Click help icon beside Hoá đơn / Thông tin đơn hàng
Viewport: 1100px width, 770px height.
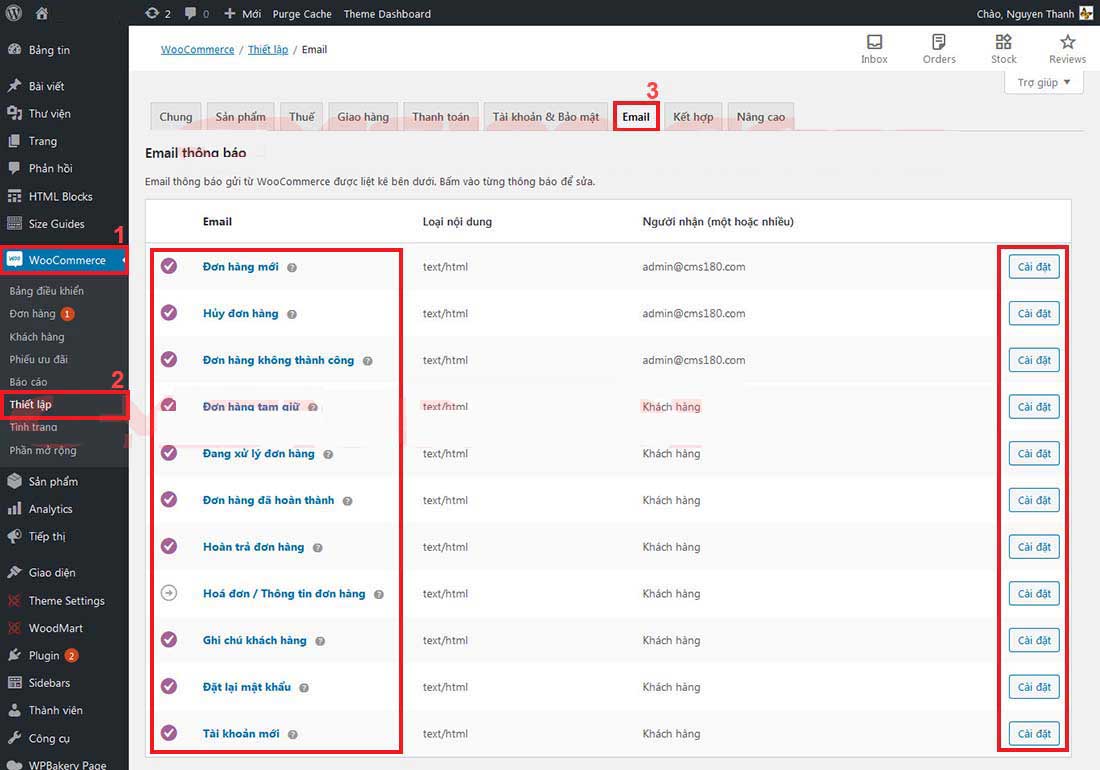[x=379, y=595]
